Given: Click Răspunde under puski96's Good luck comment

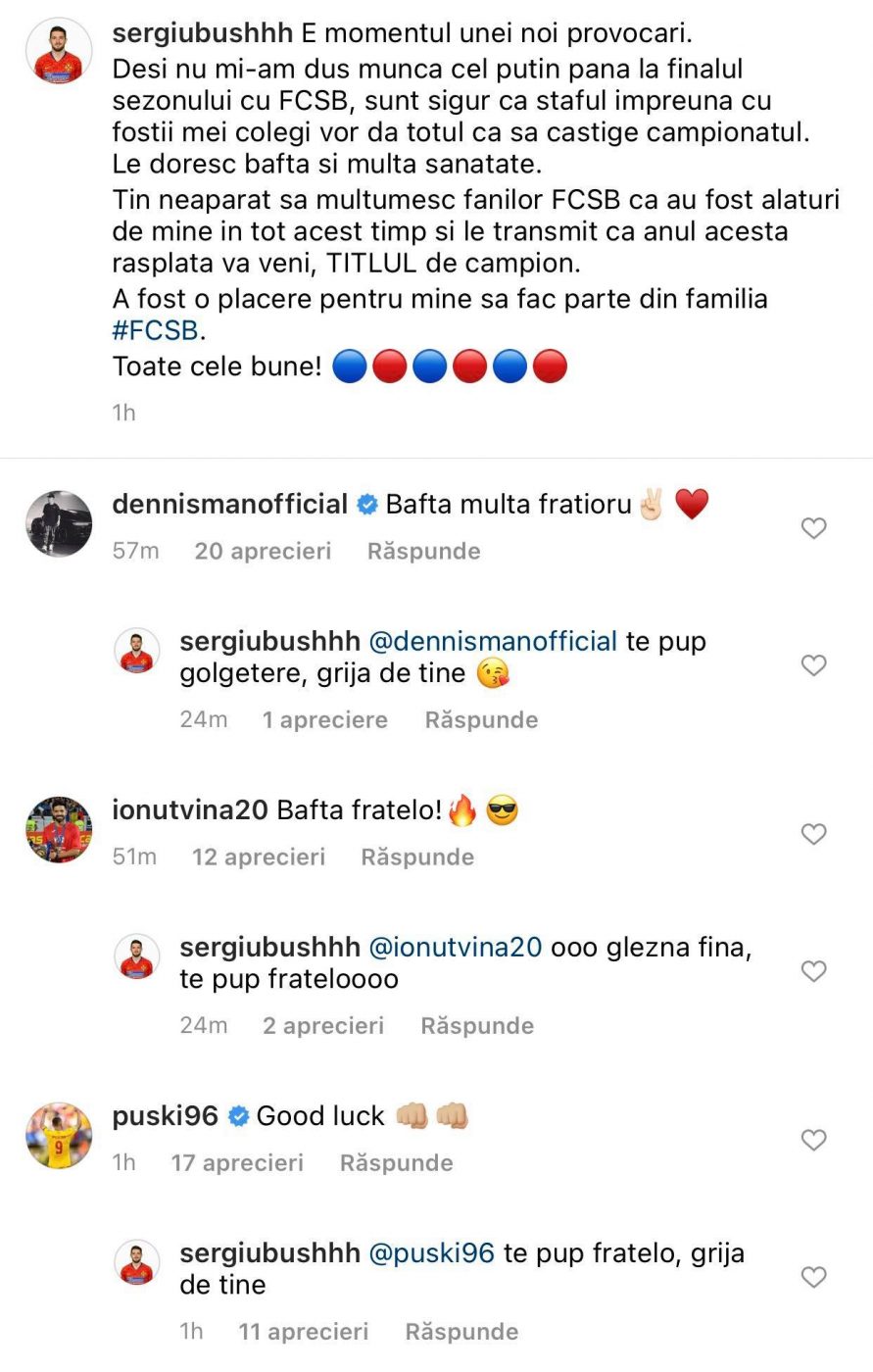Looking at the screenshot, I should point(396,1162).
